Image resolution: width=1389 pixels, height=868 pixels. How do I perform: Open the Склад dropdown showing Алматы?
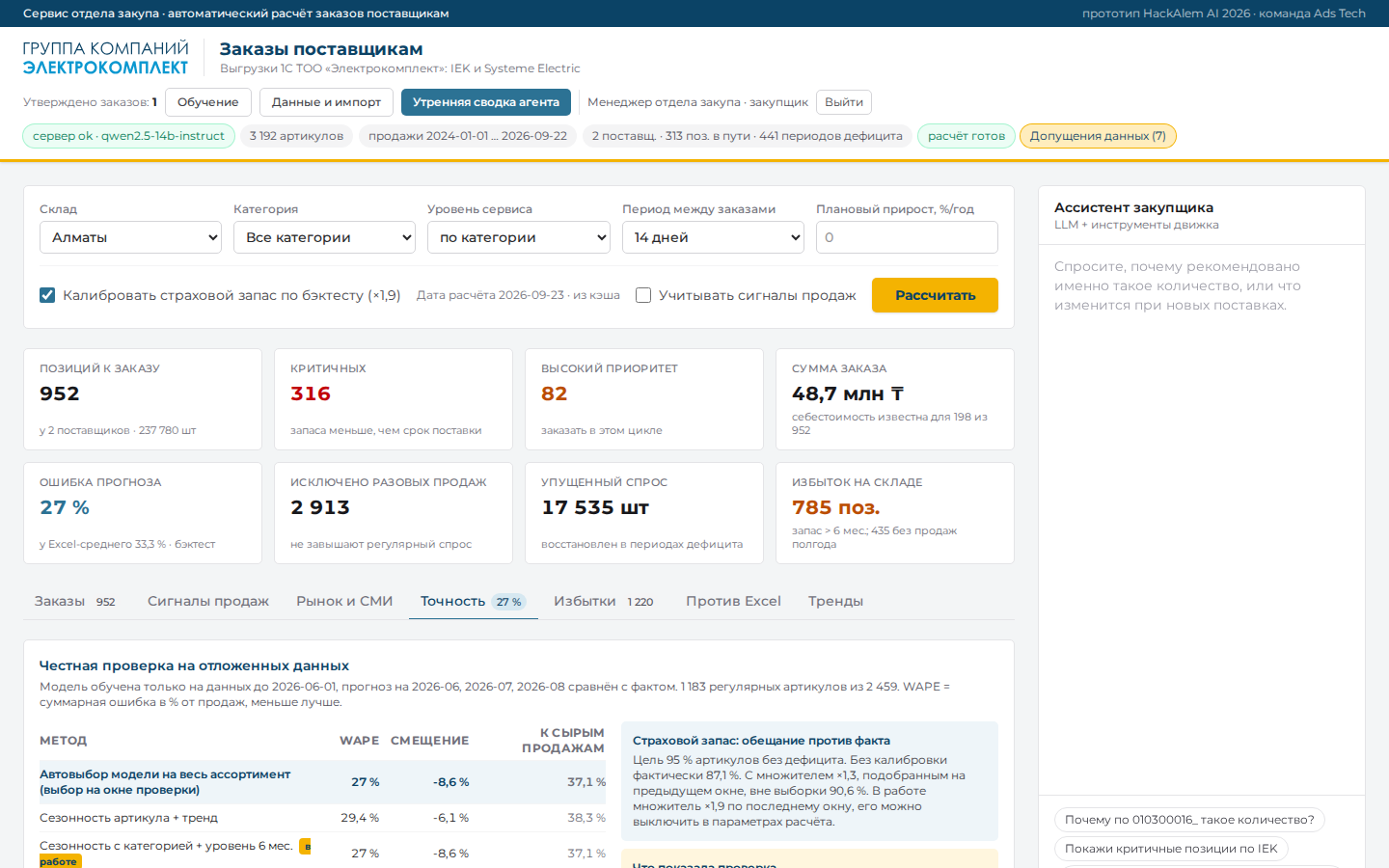tap(131, 237)
